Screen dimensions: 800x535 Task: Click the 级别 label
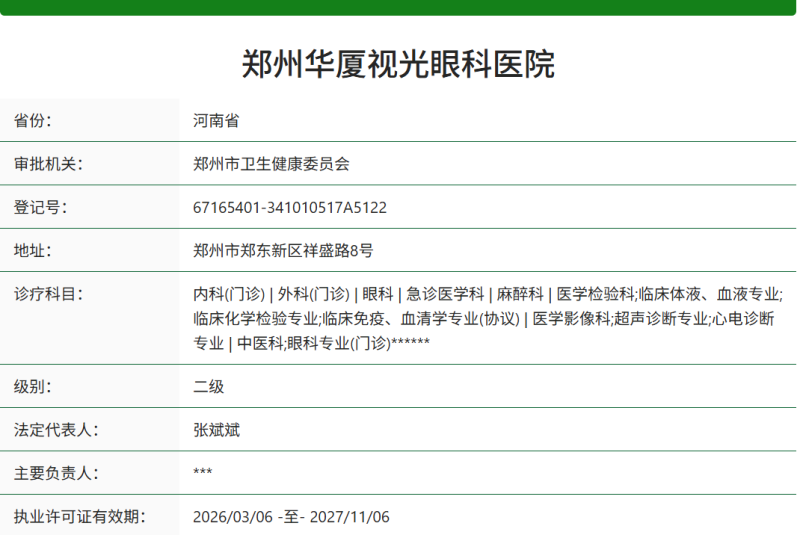coord(33,387)
